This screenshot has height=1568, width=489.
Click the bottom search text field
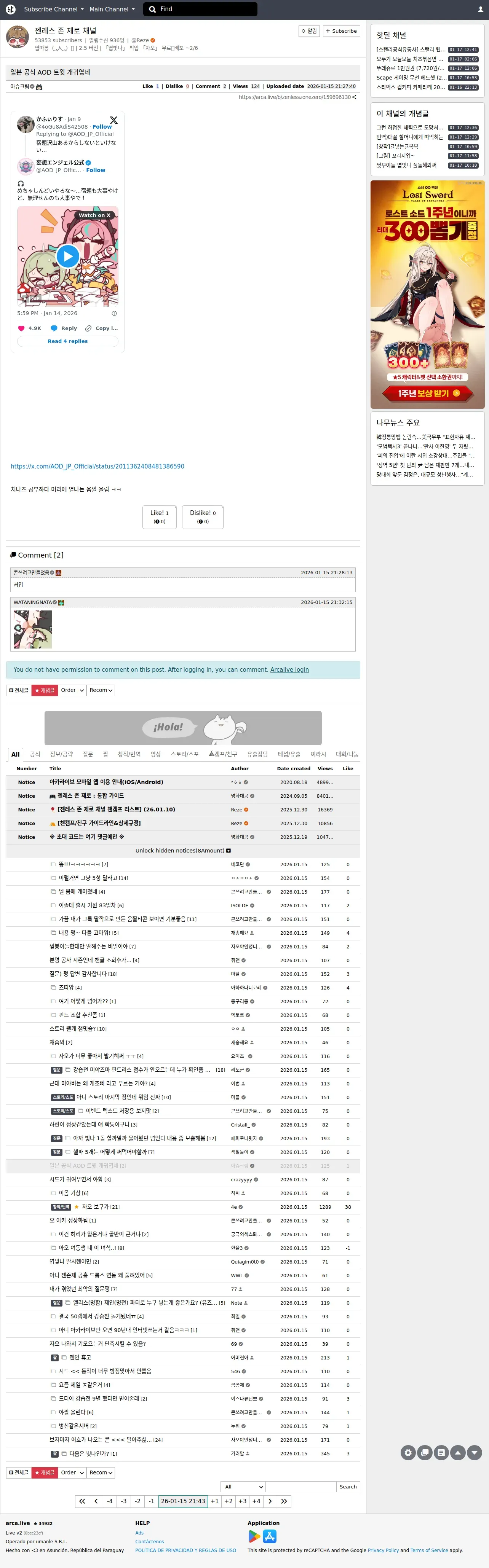pos(301,1487)
